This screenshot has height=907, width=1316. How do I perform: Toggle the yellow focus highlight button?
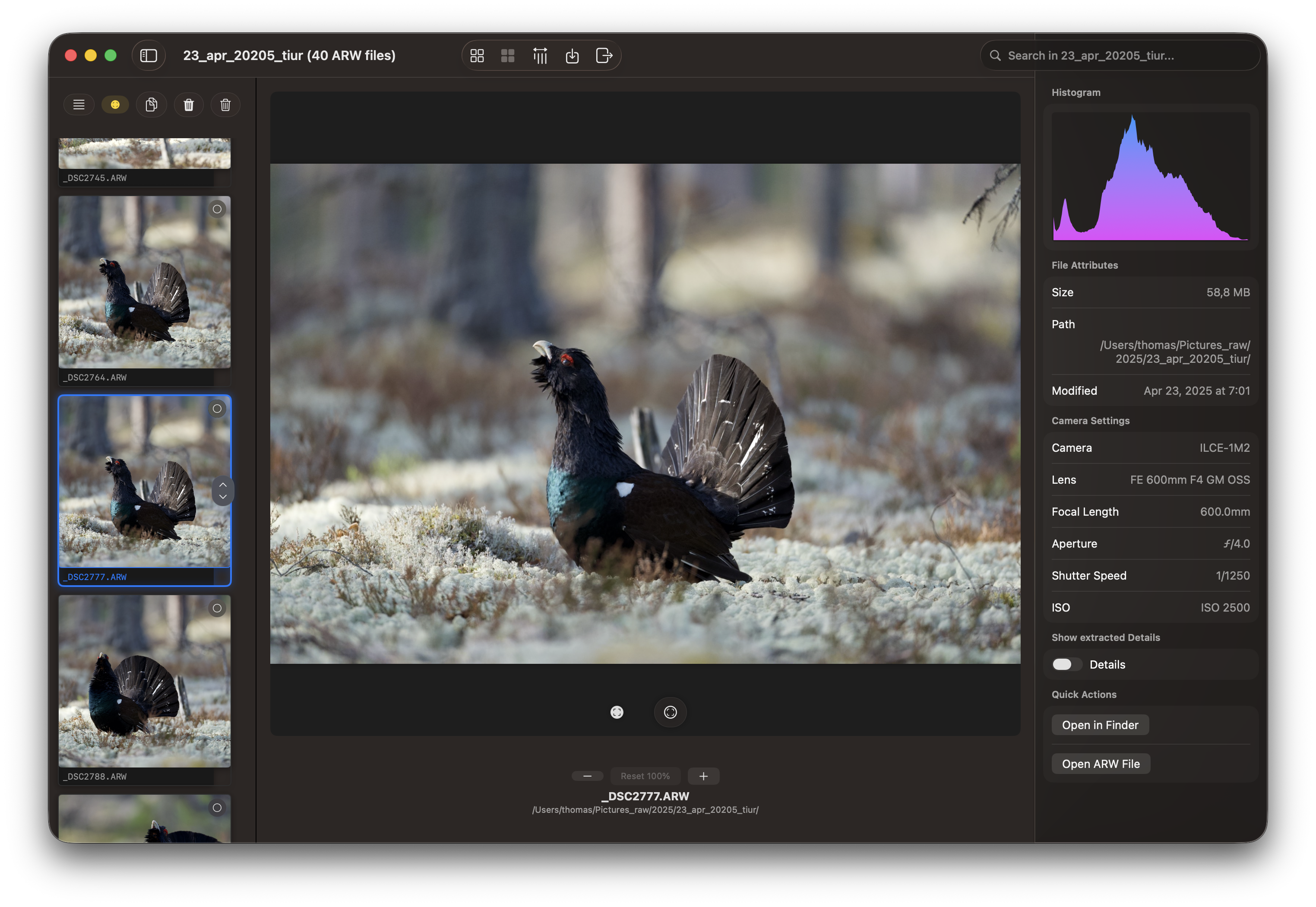click(115, 105)
